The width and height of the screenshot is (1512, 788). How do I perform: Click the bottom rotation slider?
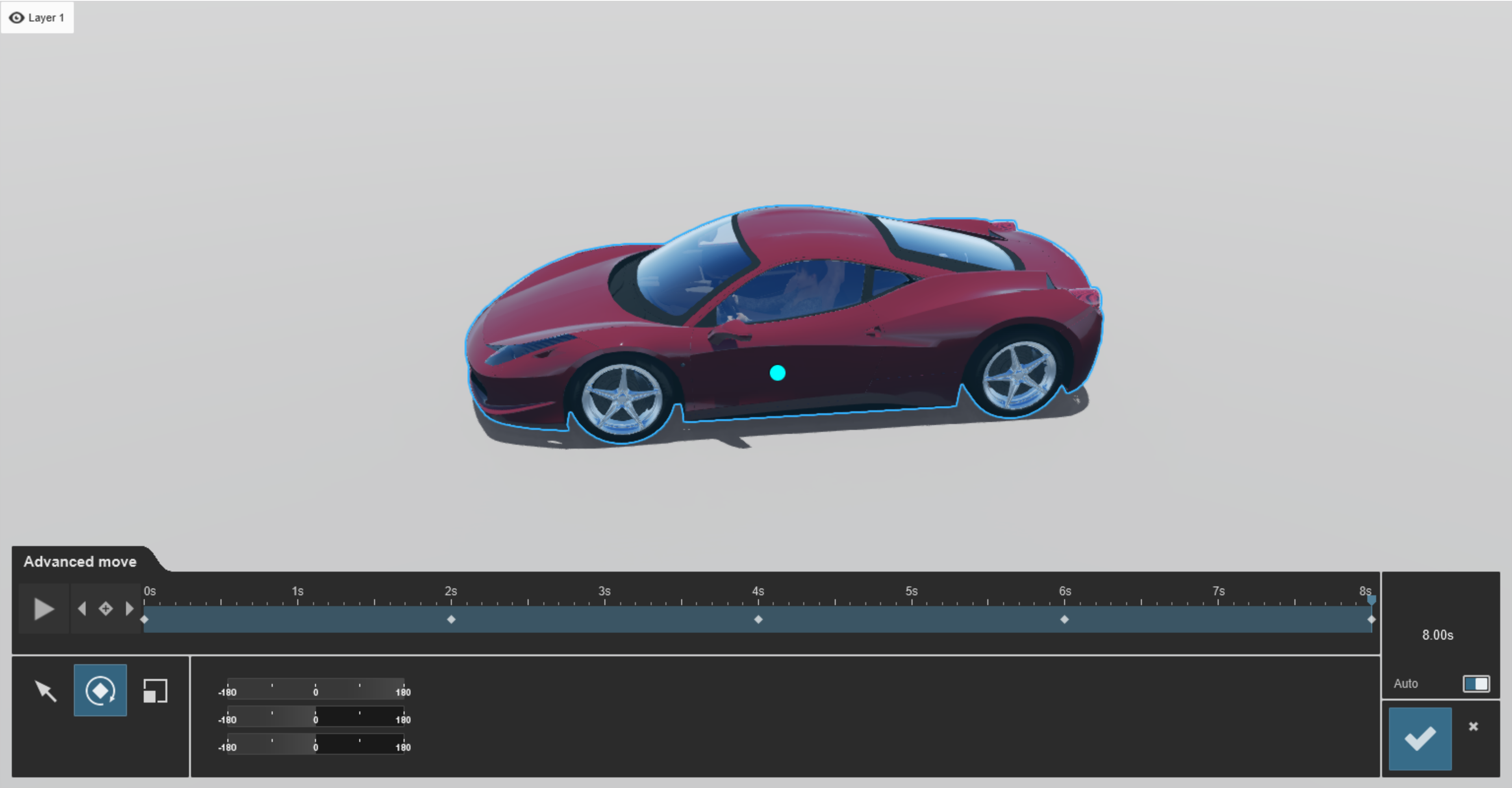pos(315,744)
